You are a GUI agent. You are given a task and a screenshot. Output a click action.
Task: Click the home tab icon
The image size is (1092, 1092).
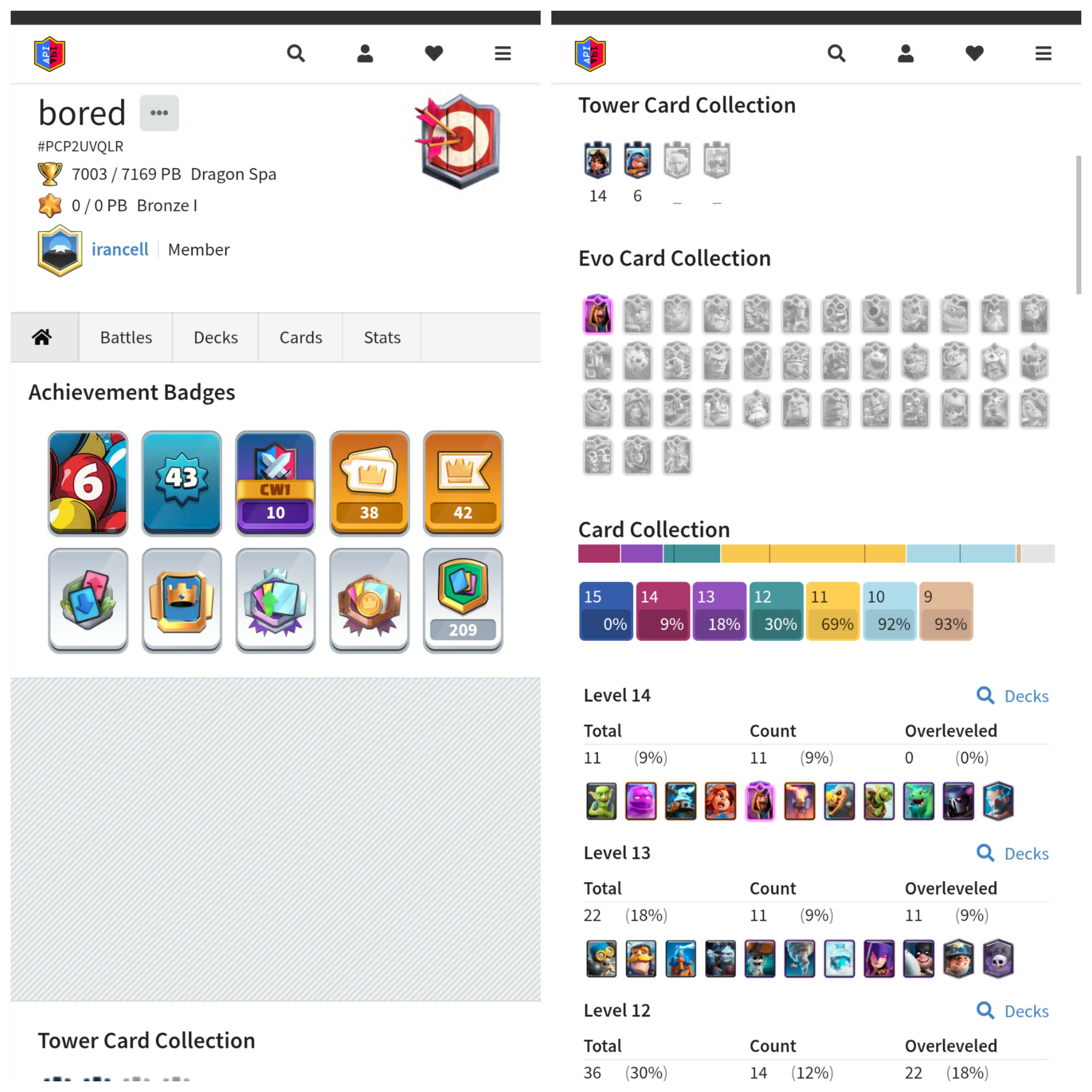coord(42,337)
